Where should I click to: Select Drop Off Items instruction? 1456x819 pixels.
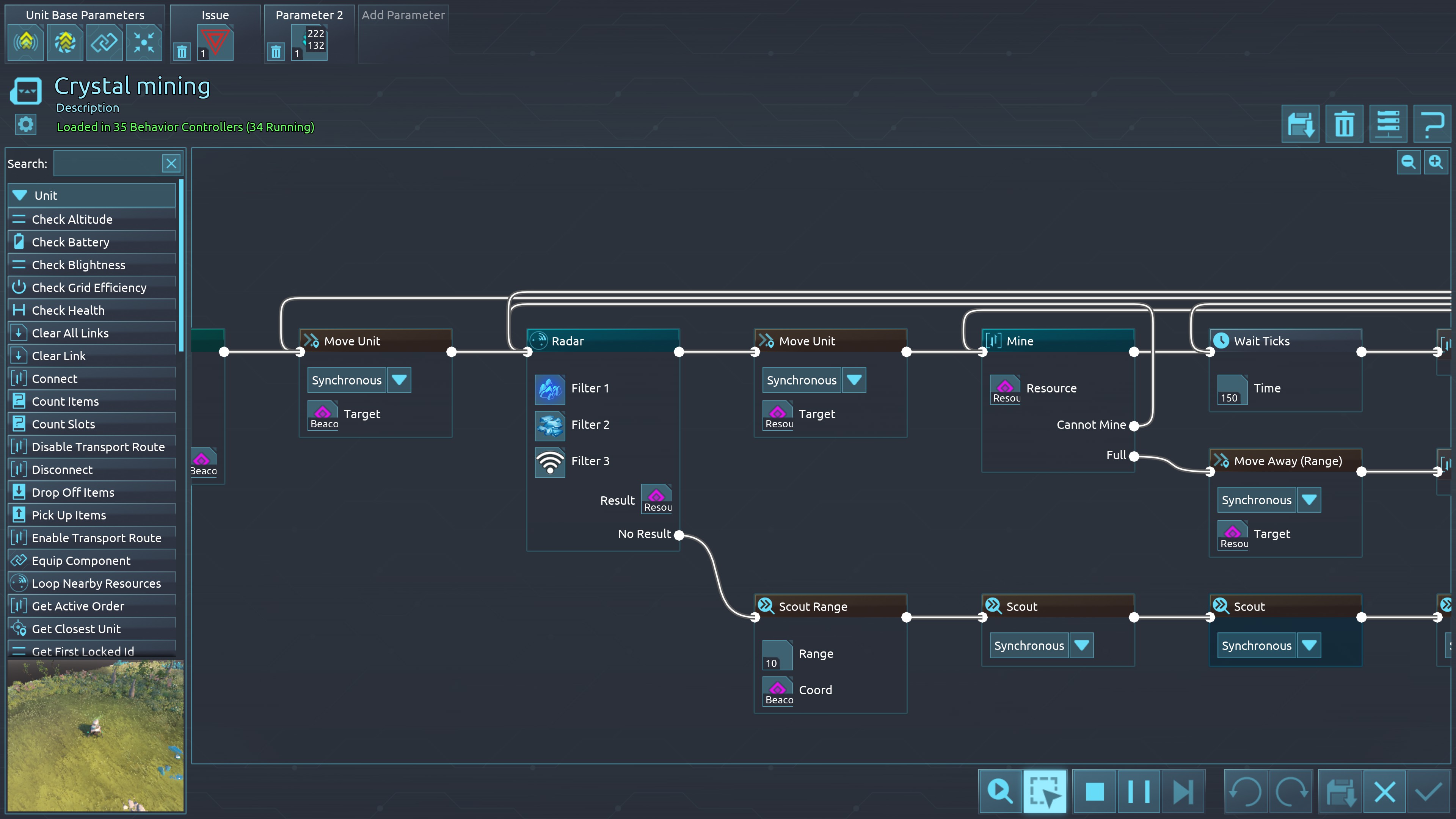[73, 492]
